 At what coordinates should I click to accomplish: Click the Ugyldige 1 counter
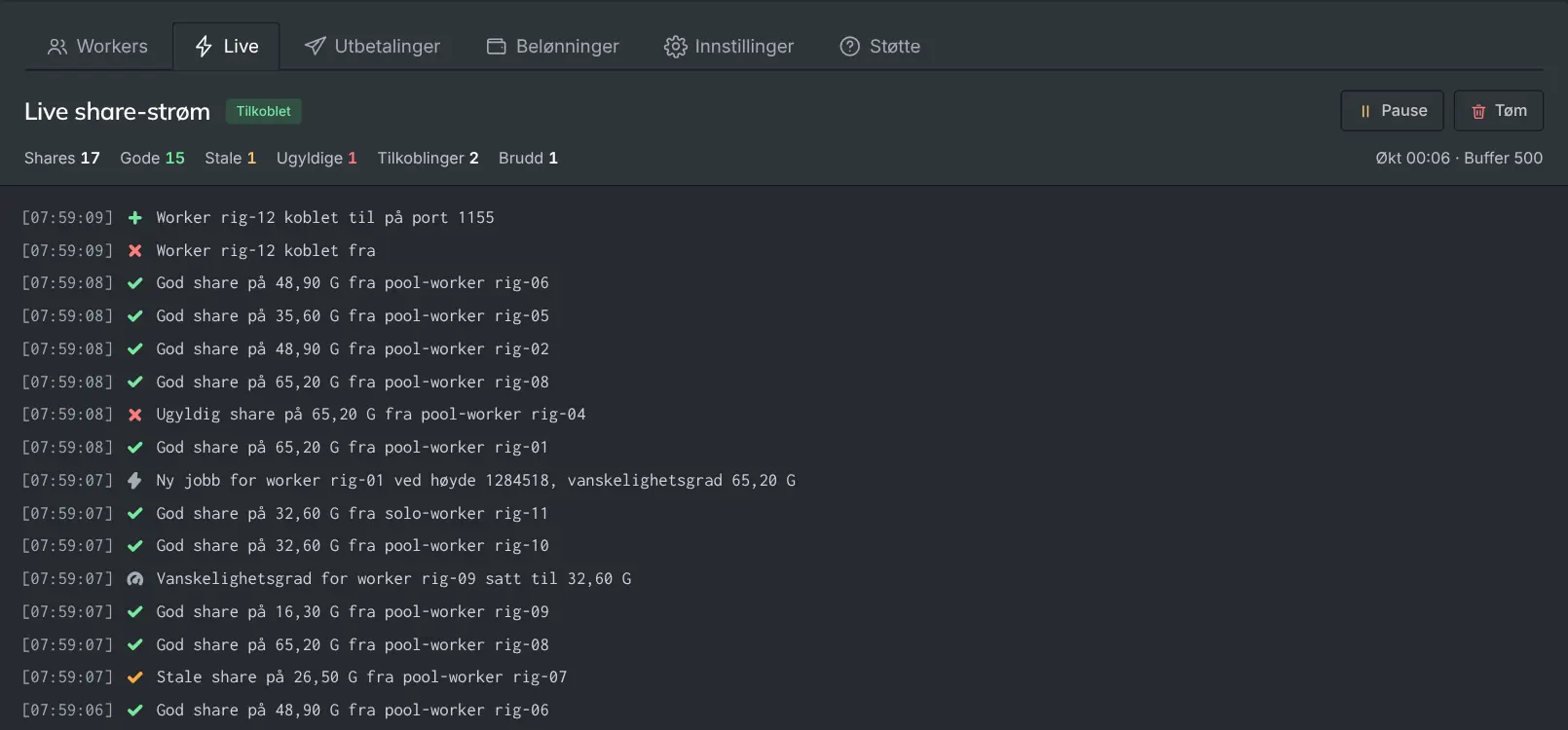pyautogui.click(x=317, y=158)
